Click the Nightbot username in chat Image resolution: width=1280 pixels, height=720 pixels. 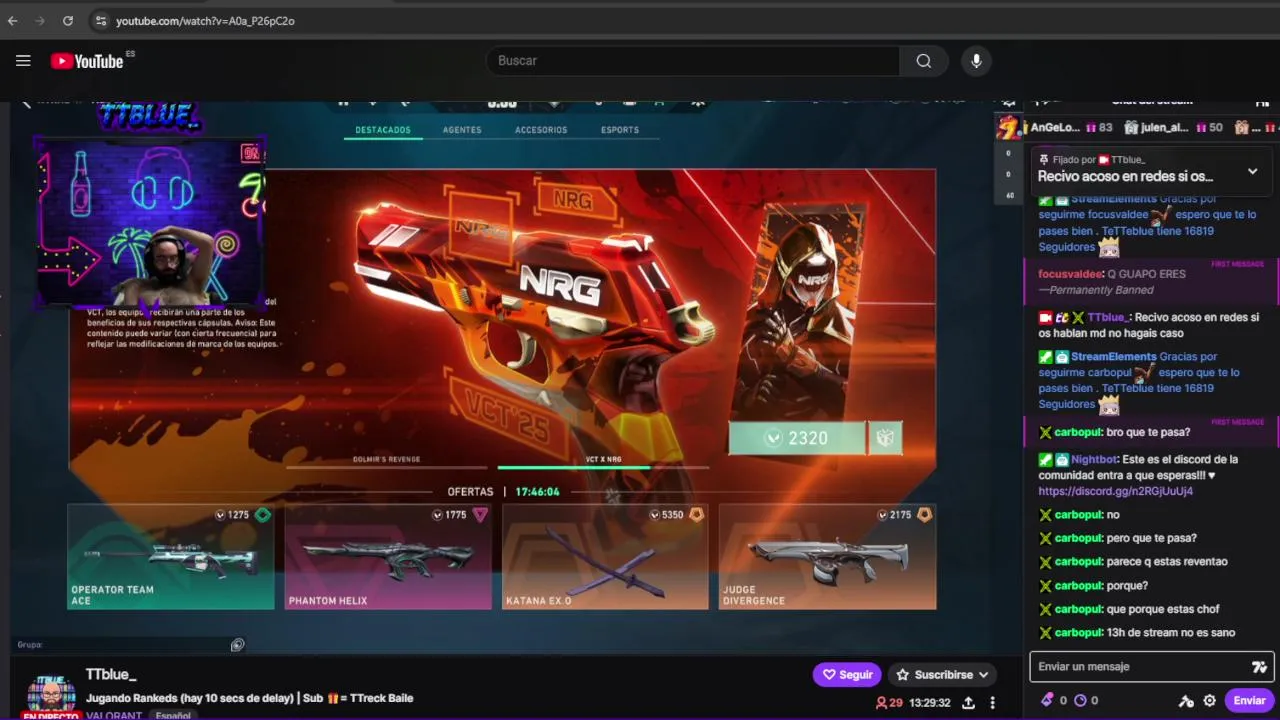click(1094, 460)
